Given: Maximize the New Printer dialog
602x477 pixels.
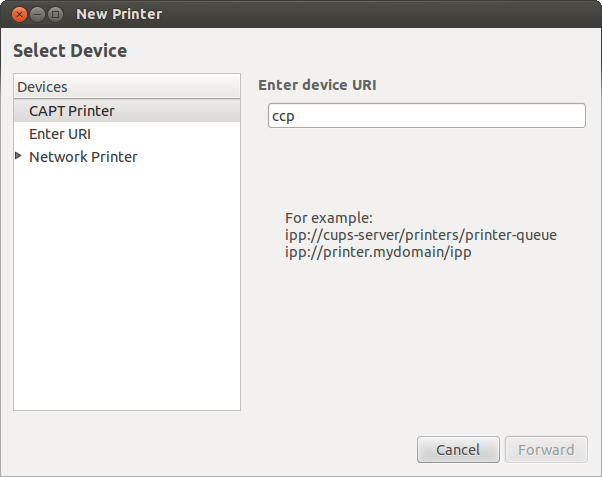Looking at the screenshot, I should [56, 15].
